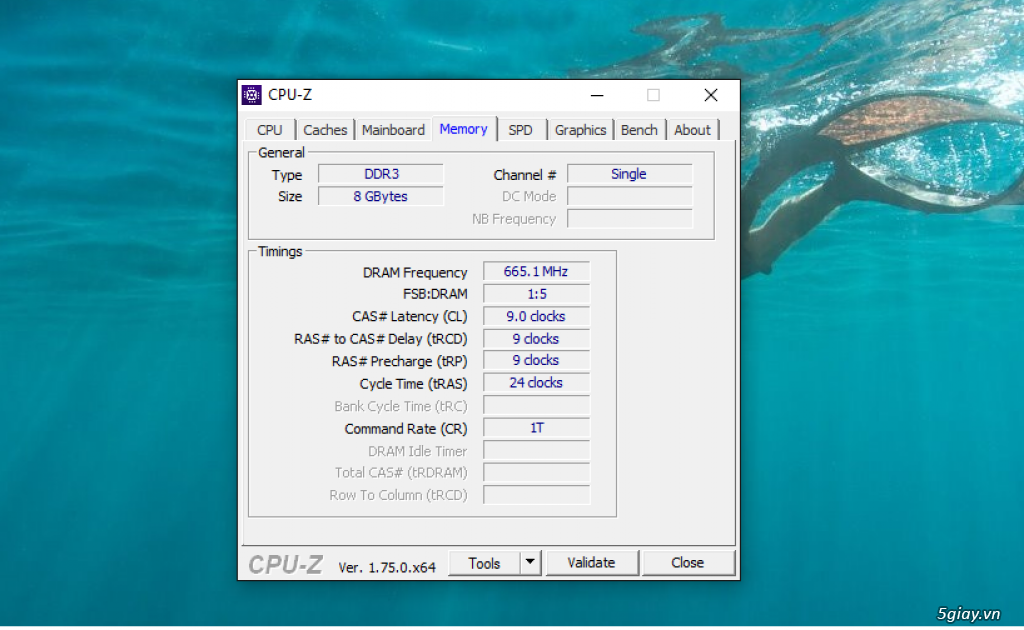Viewport: 1024px width, 630px height.
Task: Click the 1T Command Rate value
Action: [x=536, y=428]
